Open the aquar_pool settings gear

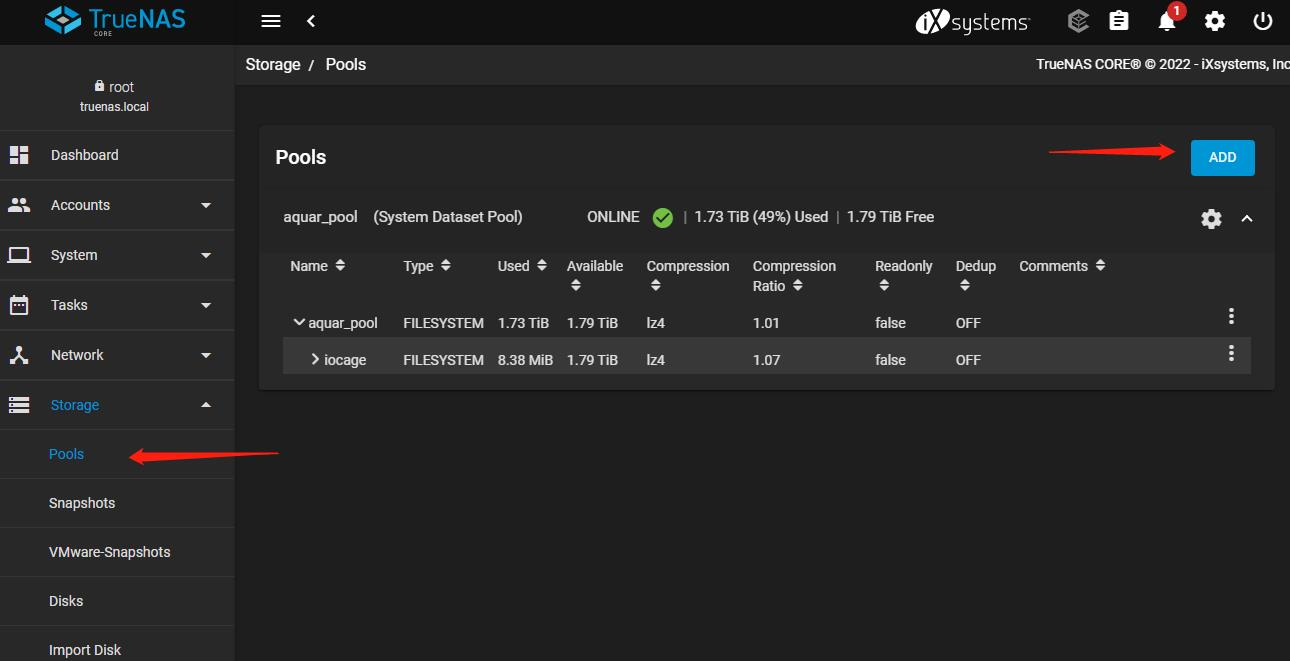[1211, 218]
